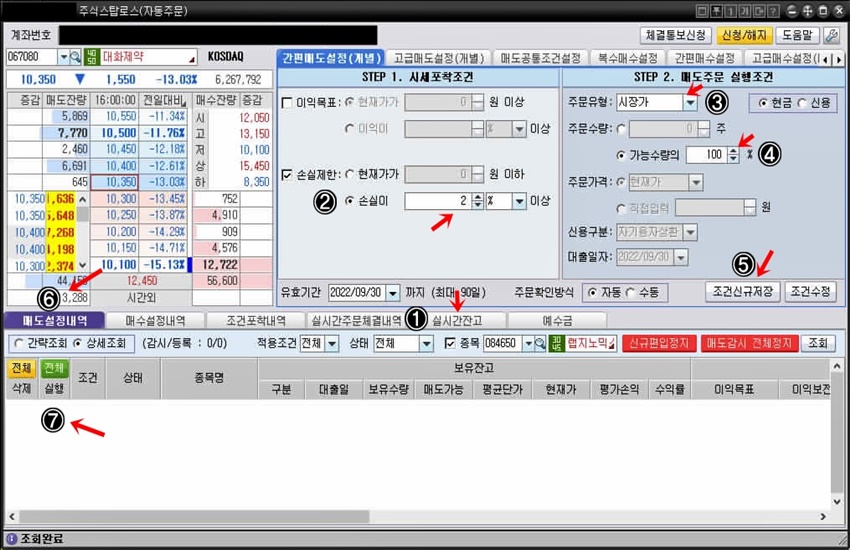This screenshot has width=850, height=550.
Task: Click the 도움말 button
Action: (x=797, y=36)
